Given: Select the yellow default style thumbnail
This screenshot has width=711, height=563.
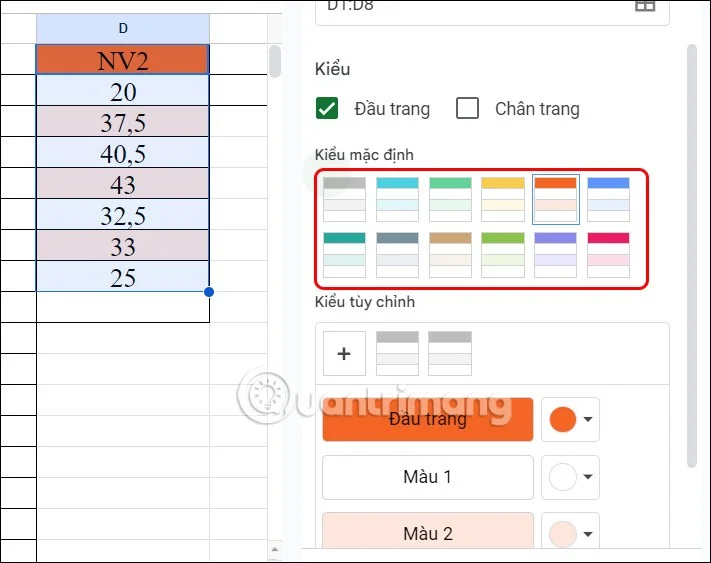Looking at the screenshot, I should click(503, 199).
